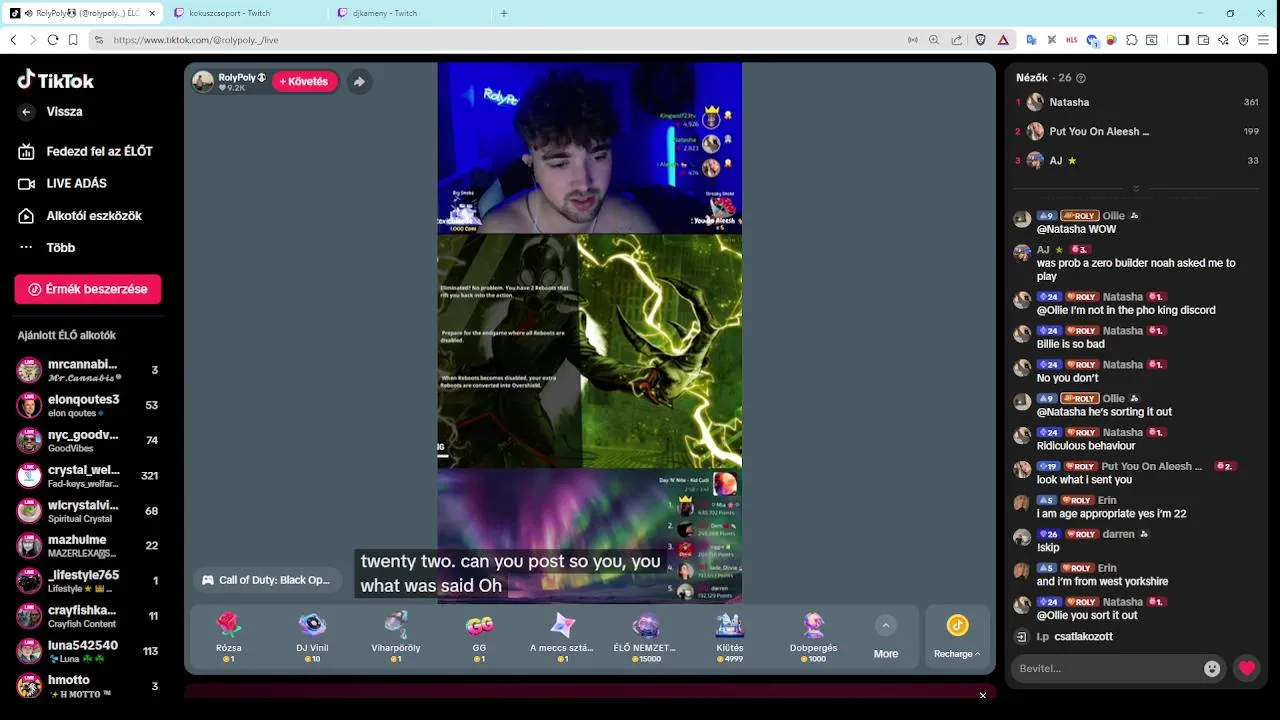1280x720 pixels.
Task: Go back with the Vissza arrow
Action: coord(27,112)
